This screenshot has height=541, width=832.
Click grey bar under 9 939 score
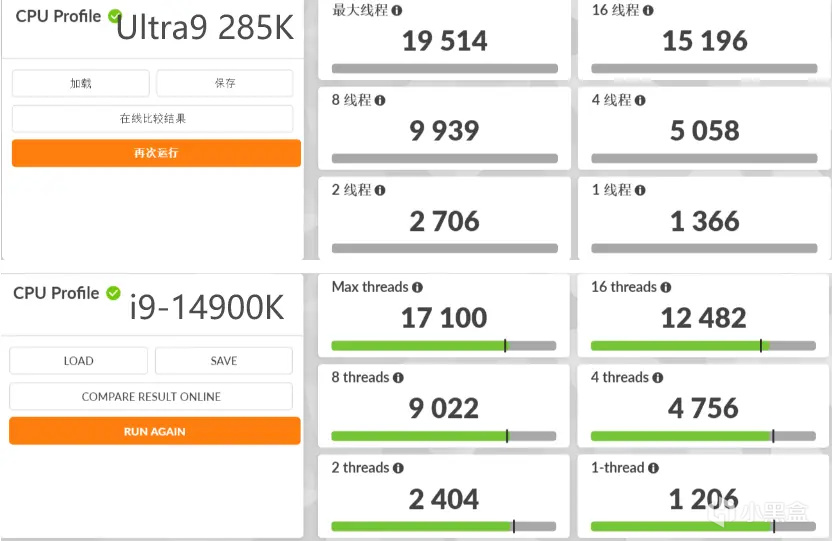tap(445, 159)
